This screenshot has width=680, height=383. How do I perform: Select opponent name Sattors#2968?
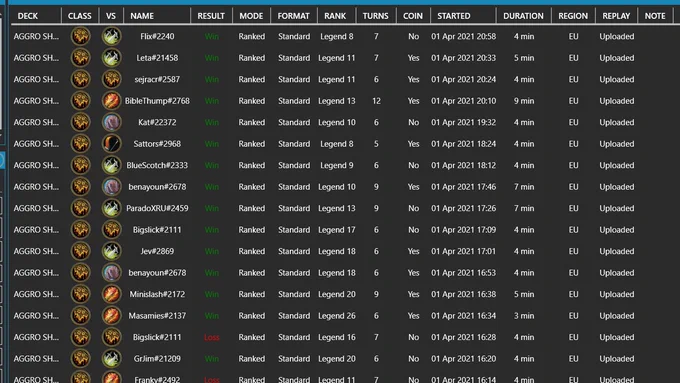157,144
